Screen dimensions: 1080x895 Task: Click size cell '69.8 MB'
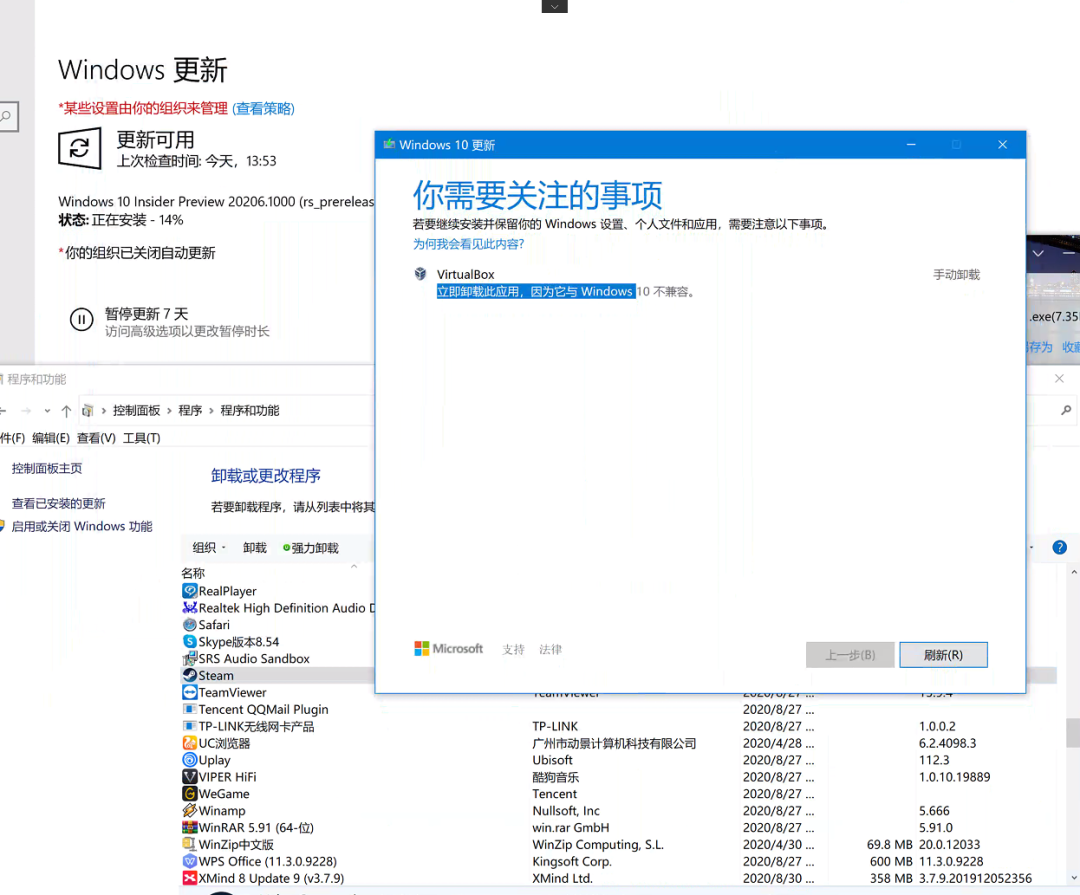click(x=889, y=844)
